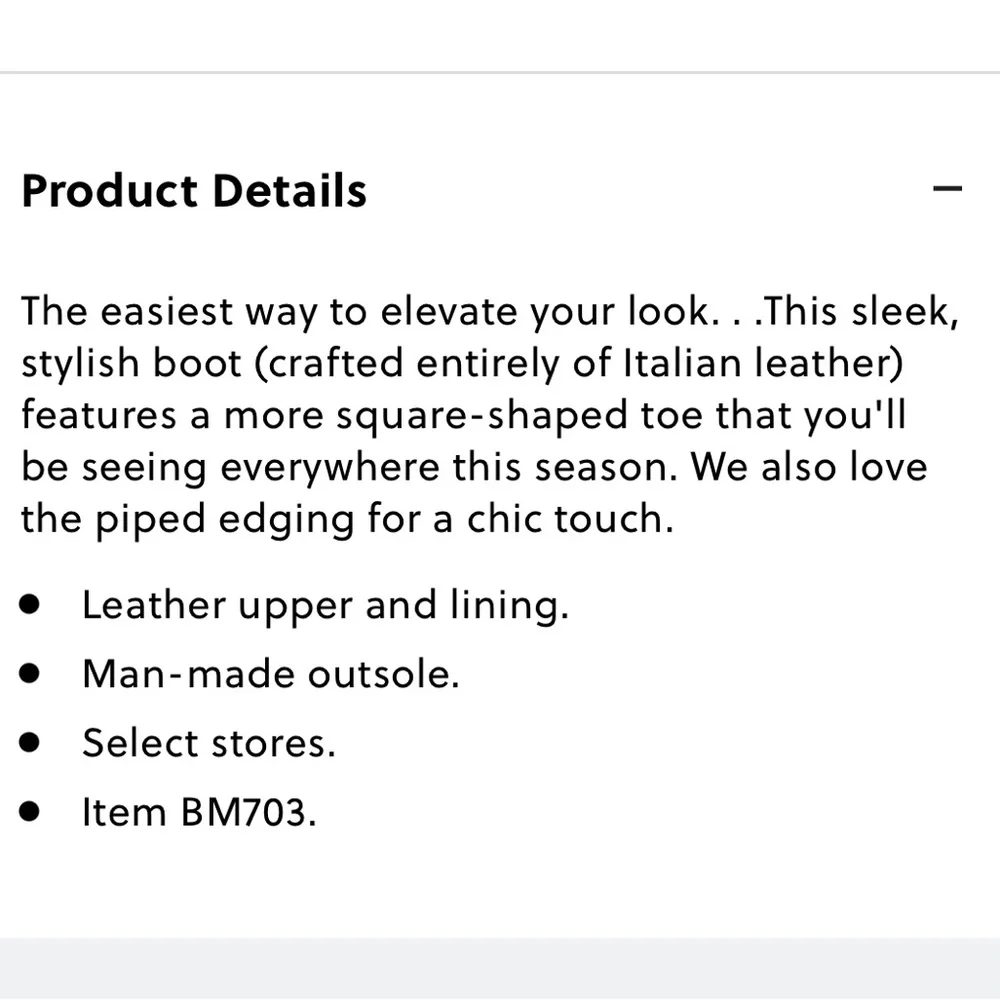Click the "Select stores" list item
This screenshot has height=1000, width=1000.
[208, 743]
